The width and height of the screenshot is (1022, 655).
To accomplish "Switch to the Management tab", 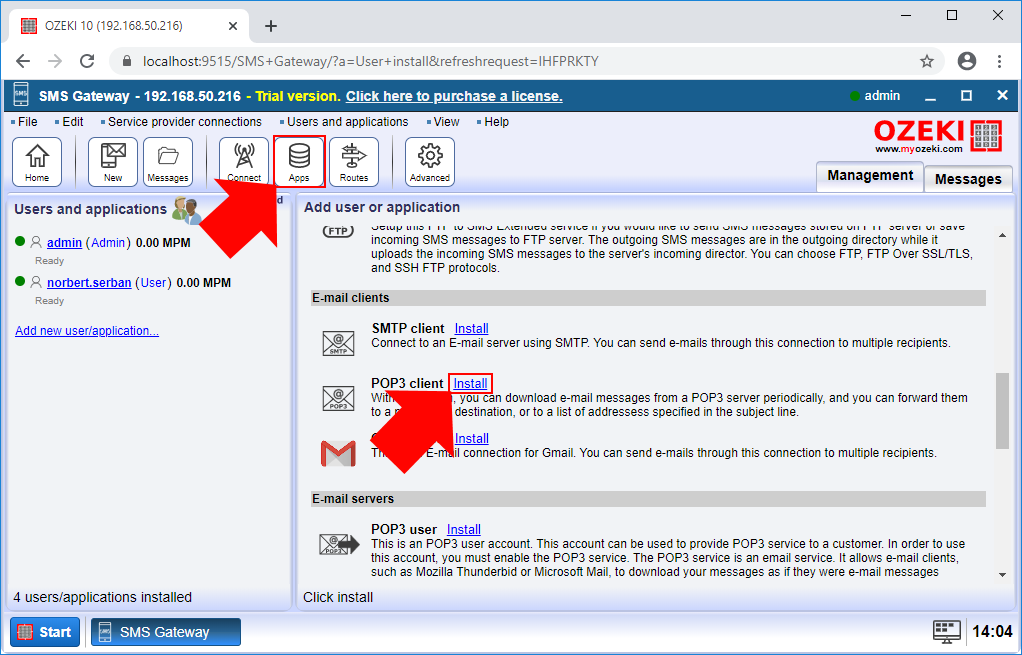I will (870, 176).
